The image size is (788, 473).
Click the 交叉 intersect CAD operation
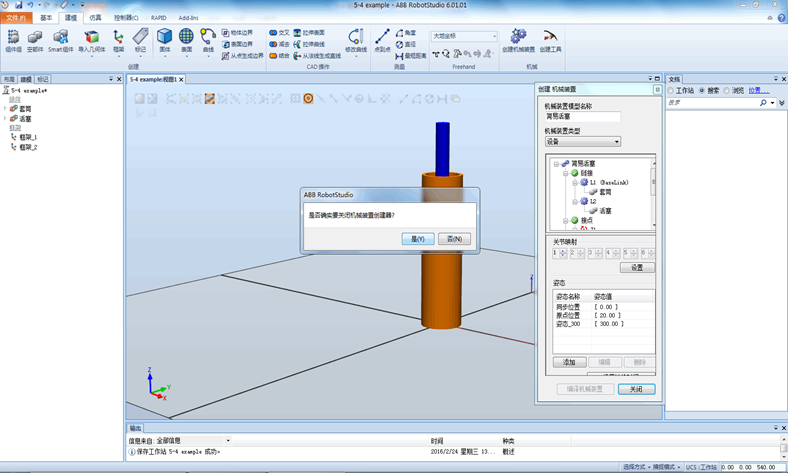(279, 33)
